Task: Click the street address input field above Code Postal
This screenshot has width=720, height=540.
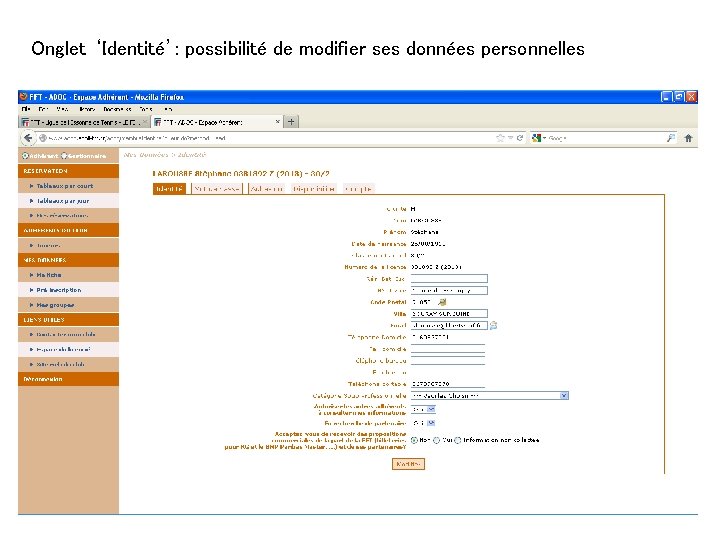Action: click(x=449, y=290)
